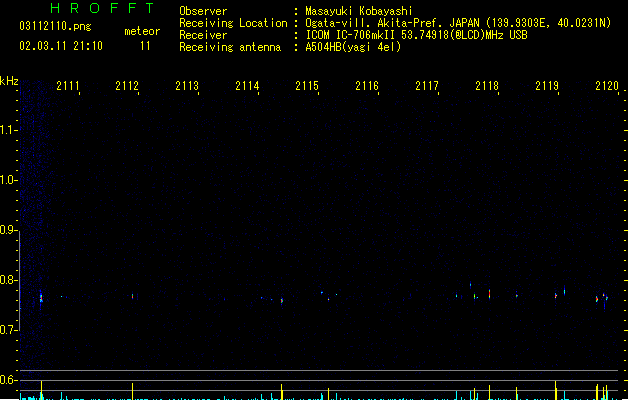Click location text Ogata-vill. Akita-Pref. JAPAN
This screenshot has width=629, height=400.
394,23
